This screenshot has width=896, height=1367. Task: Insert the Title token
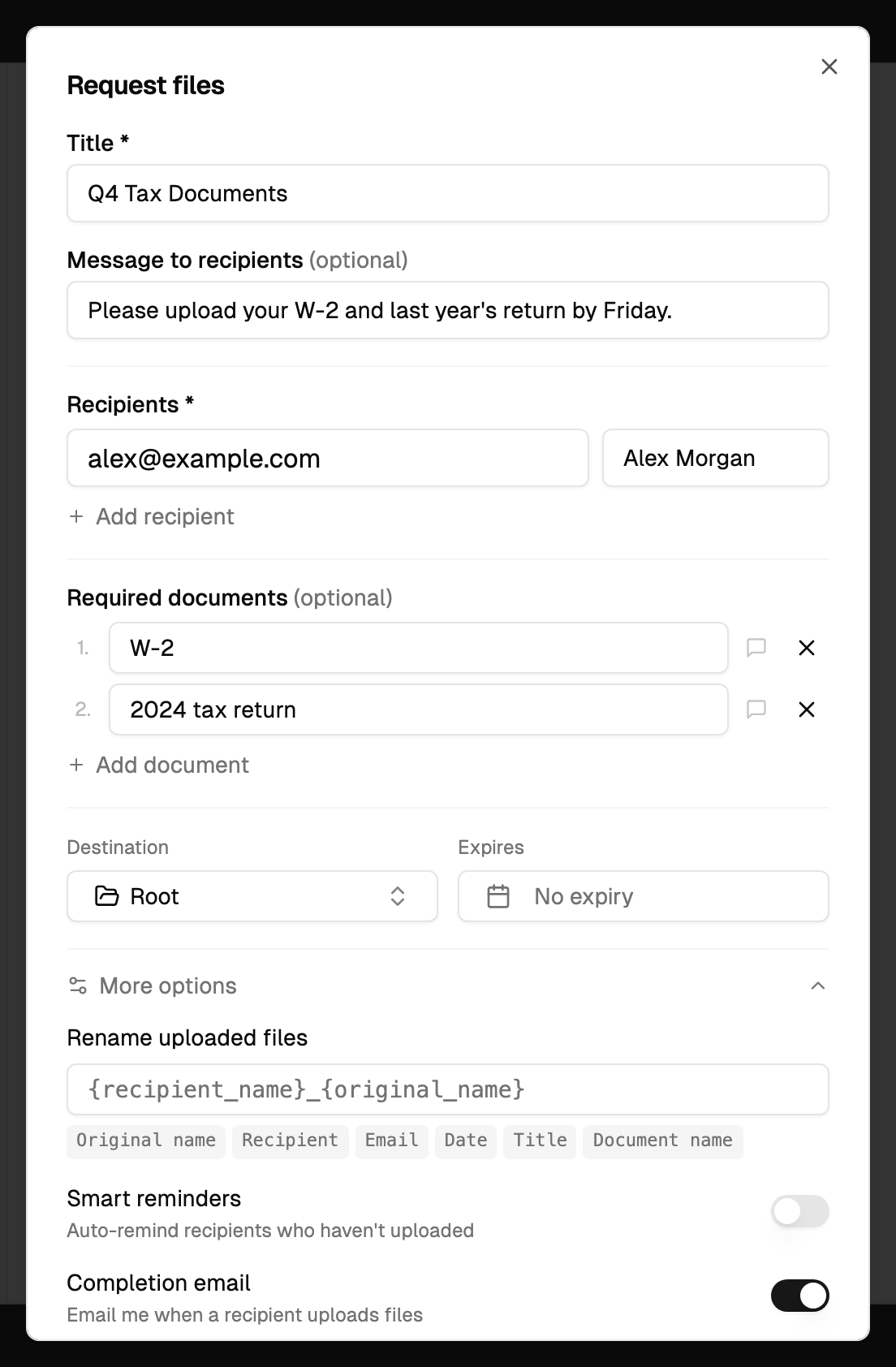[541, 1141]
